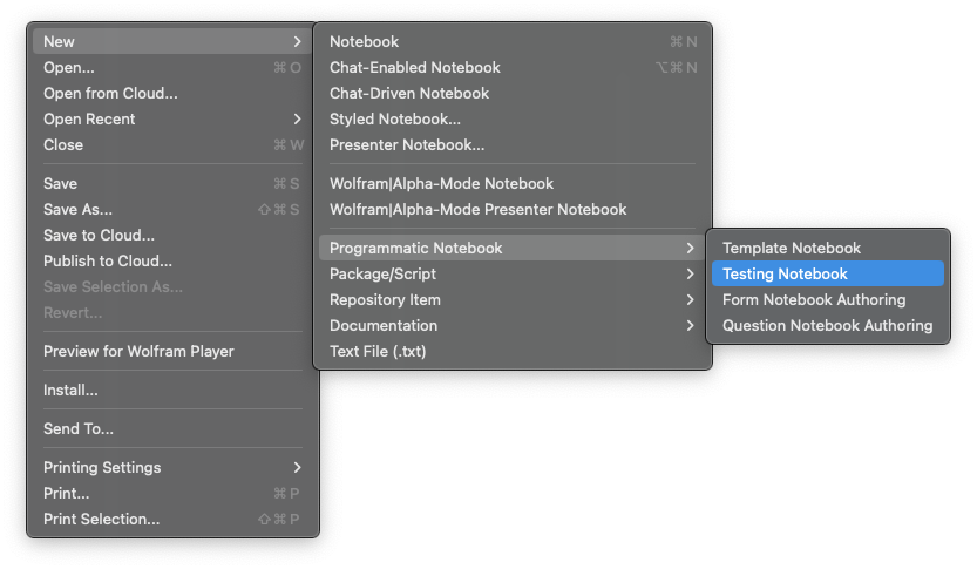Select Wolfram|Alpha-Mode Presenter Notebook

[478, 209]
